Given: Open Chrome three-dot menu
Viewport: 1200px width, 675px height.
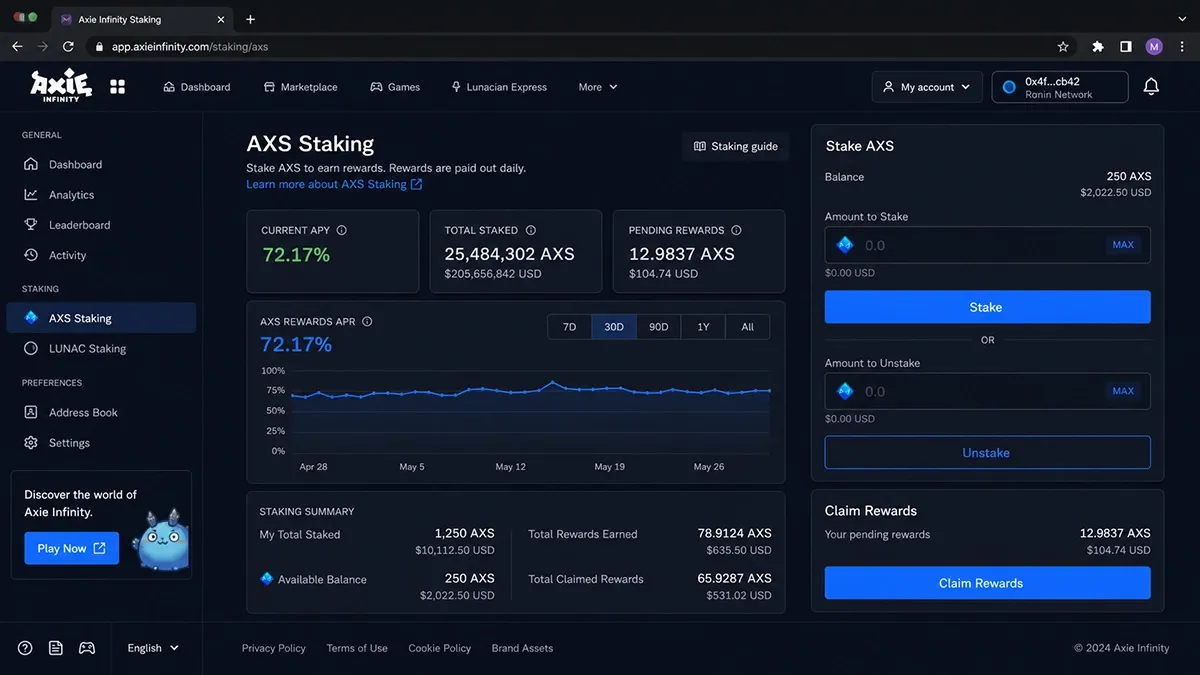Looking at the screenshot, I should (1181, 46).
